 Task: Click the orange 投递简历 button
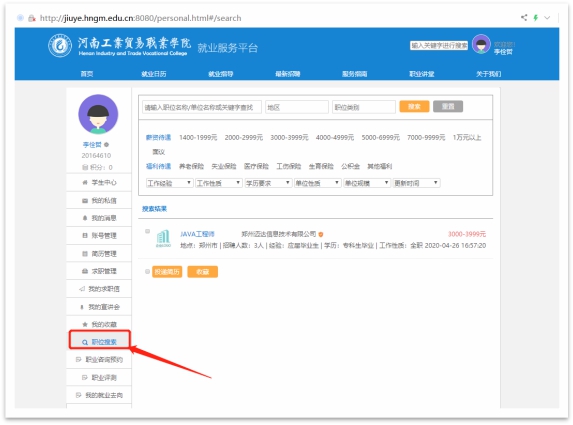[167, 272]
